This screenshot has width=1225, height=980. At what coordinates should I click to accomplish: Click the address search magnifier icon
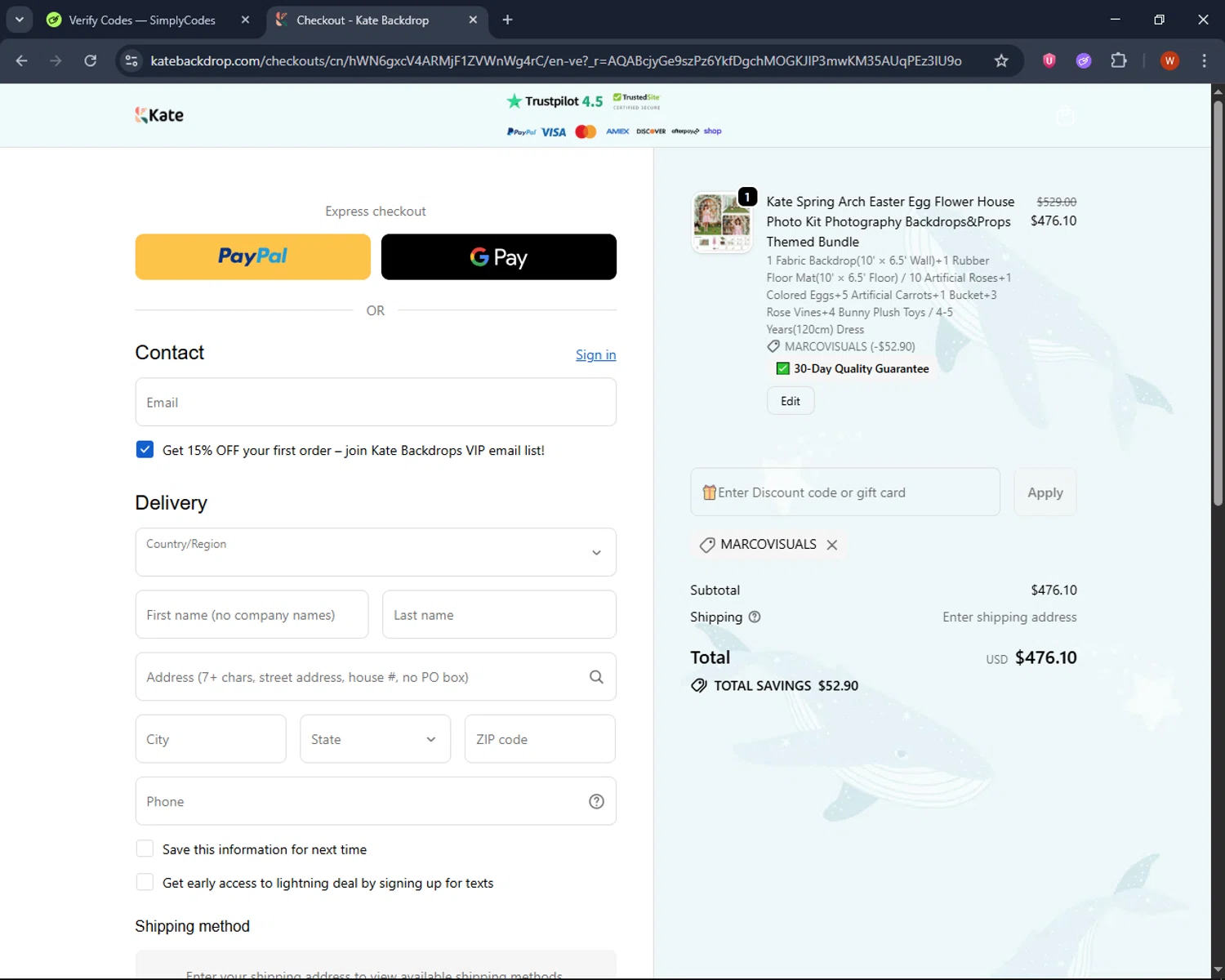596,677
